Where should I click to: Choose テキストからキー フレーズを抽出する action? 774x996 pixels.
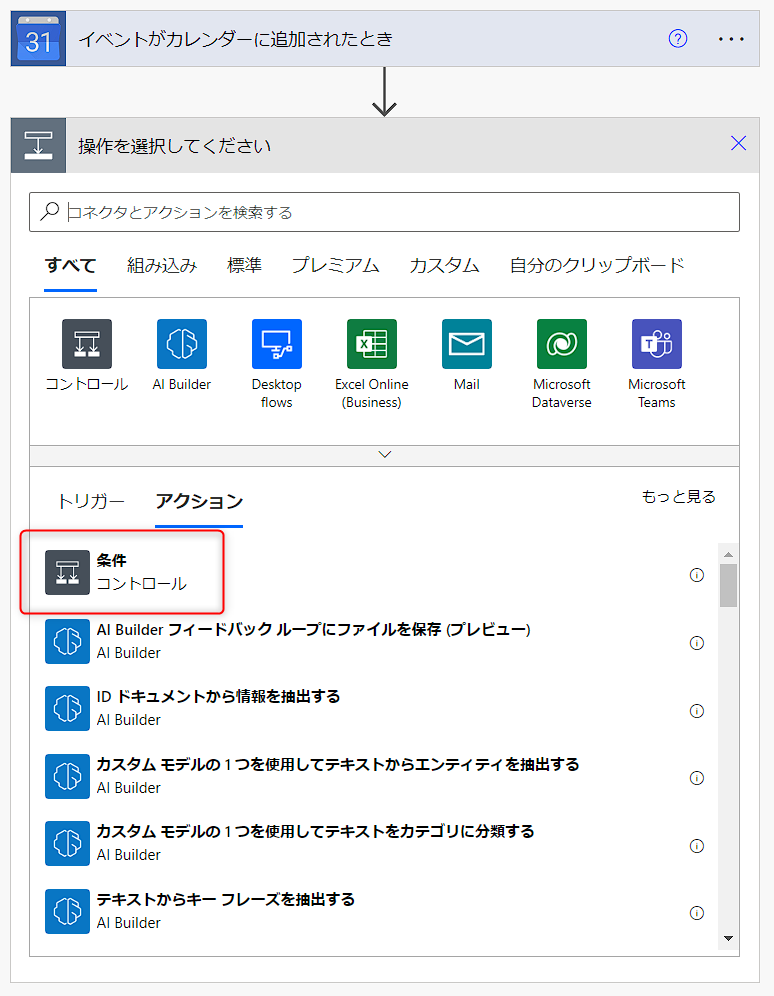click(375, 912)
